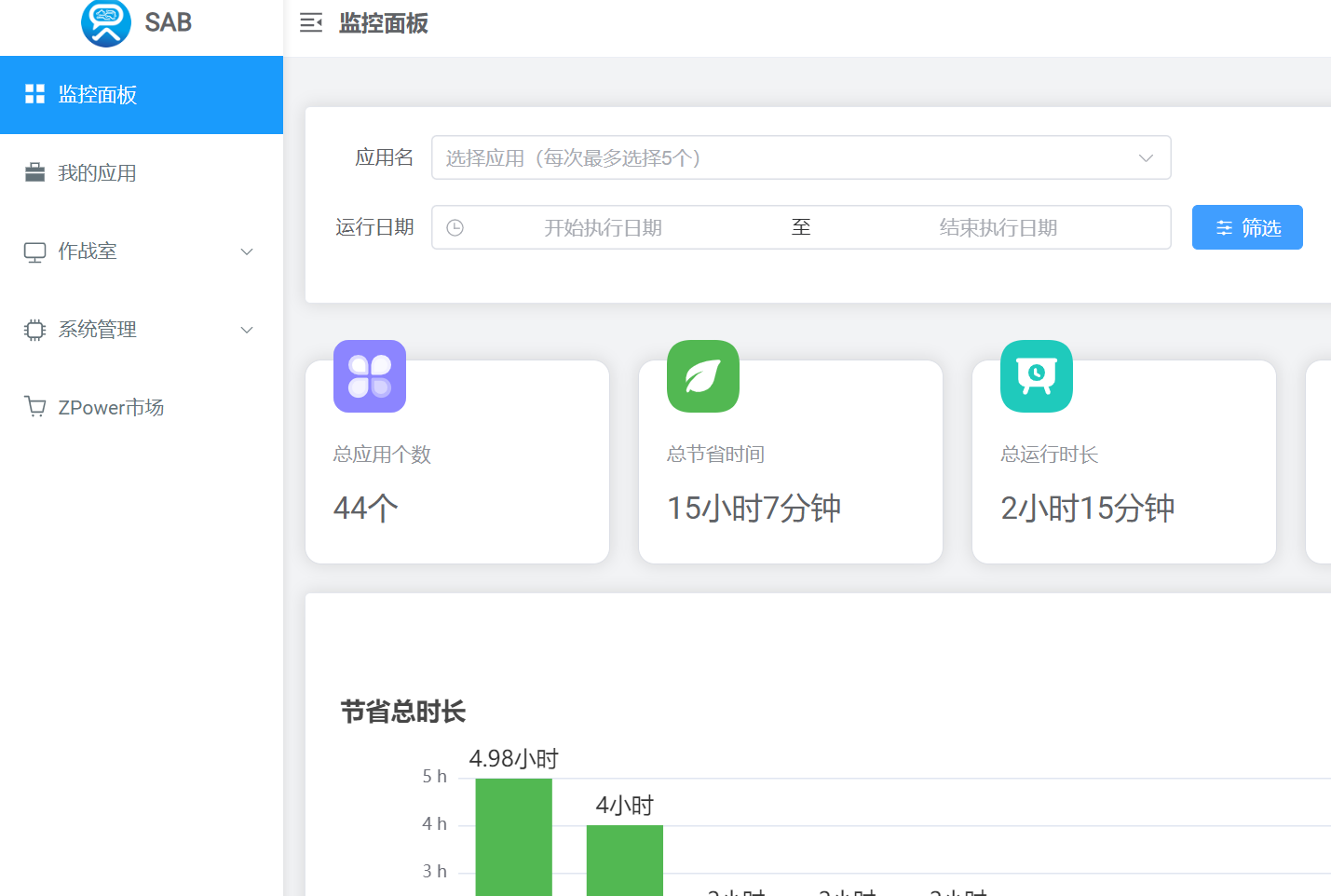Click the 节省总时长 chart title
The width and height of the screenshot is (1331, 896).
403,712
